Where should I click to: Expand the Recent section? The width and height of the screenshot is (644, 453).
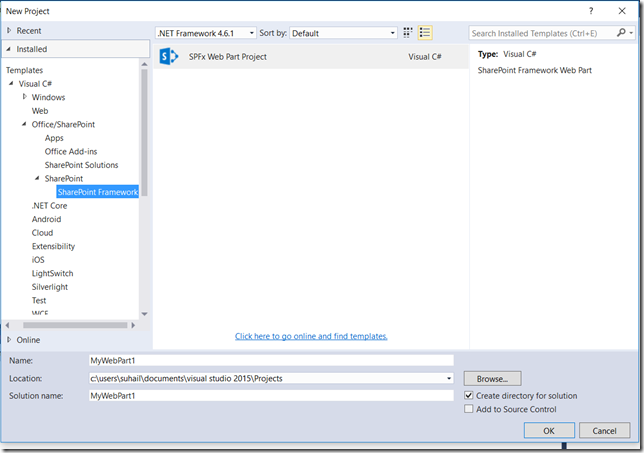[9, 30]
